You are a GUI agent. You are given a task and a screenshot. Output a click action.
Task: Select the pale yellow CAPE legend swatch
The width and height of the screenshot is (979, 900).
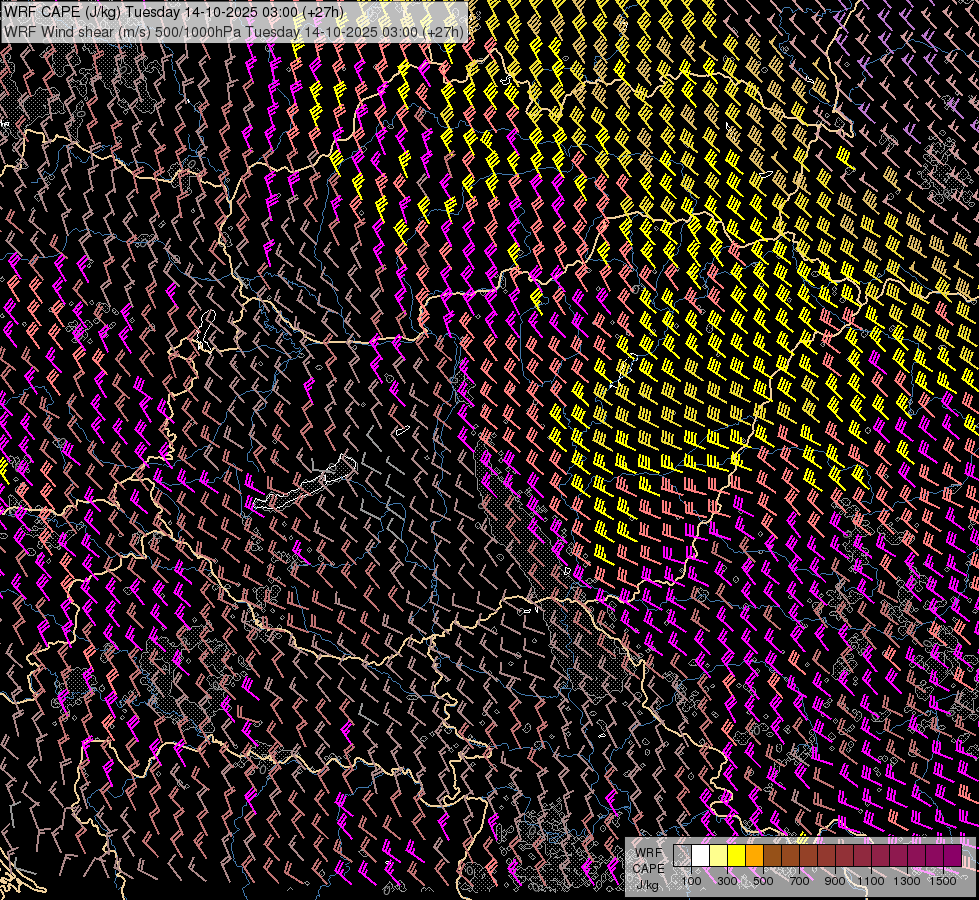click(718, 856)
